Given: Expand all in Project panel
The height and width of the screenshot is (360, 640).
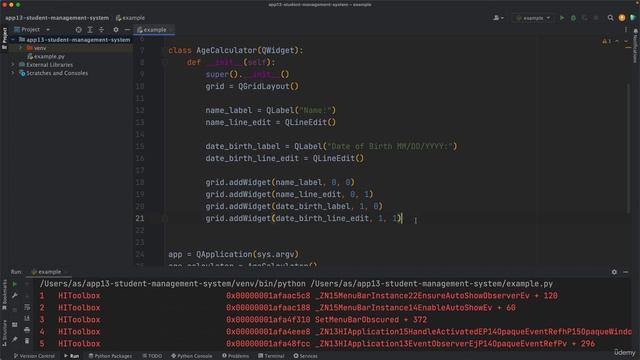Looking at the screenshot, I should [90, 30].
